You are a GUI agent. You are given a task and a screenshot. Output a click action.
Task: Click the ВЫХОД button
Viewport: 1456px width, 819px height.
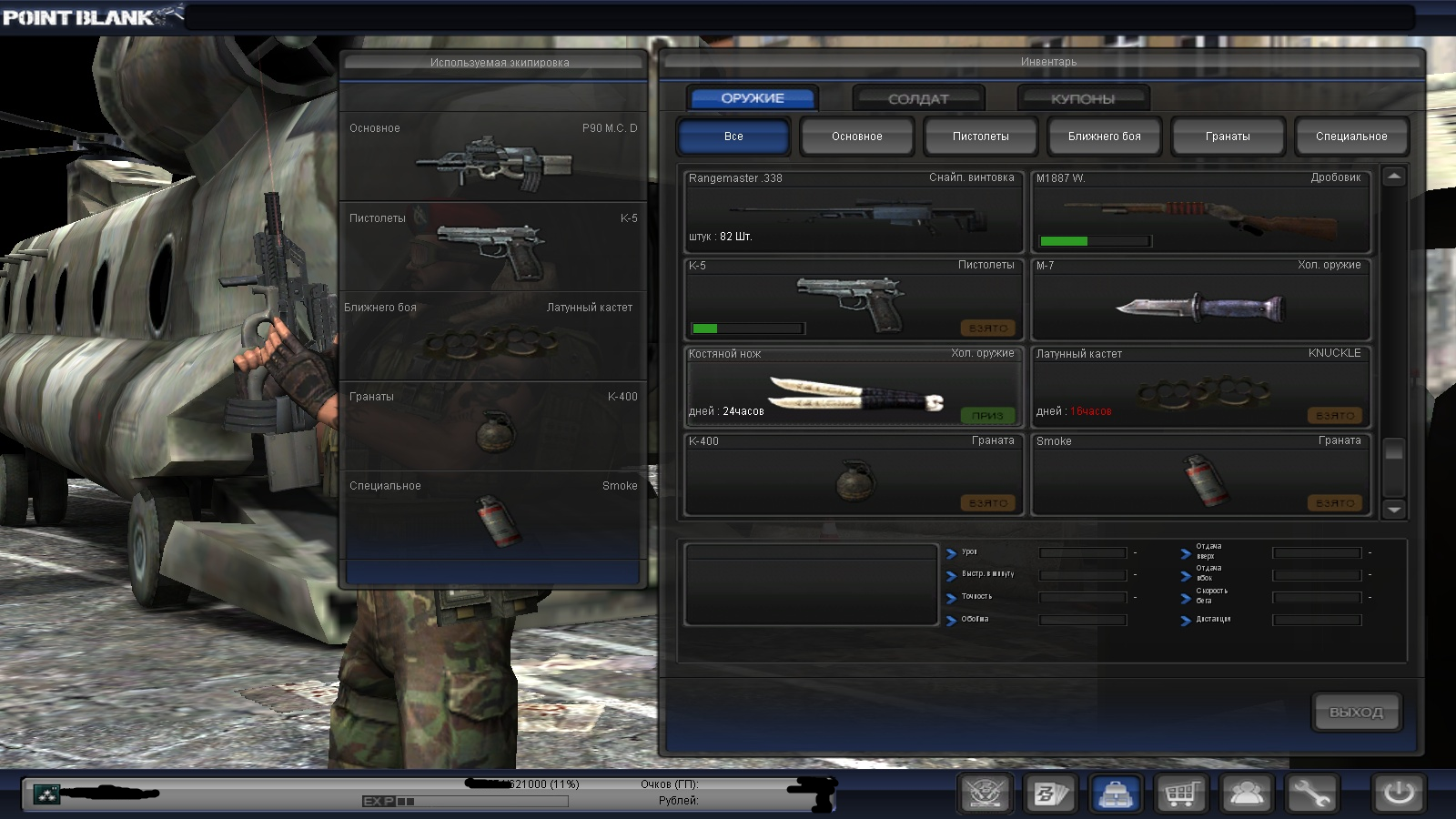tap(1356, 712)
